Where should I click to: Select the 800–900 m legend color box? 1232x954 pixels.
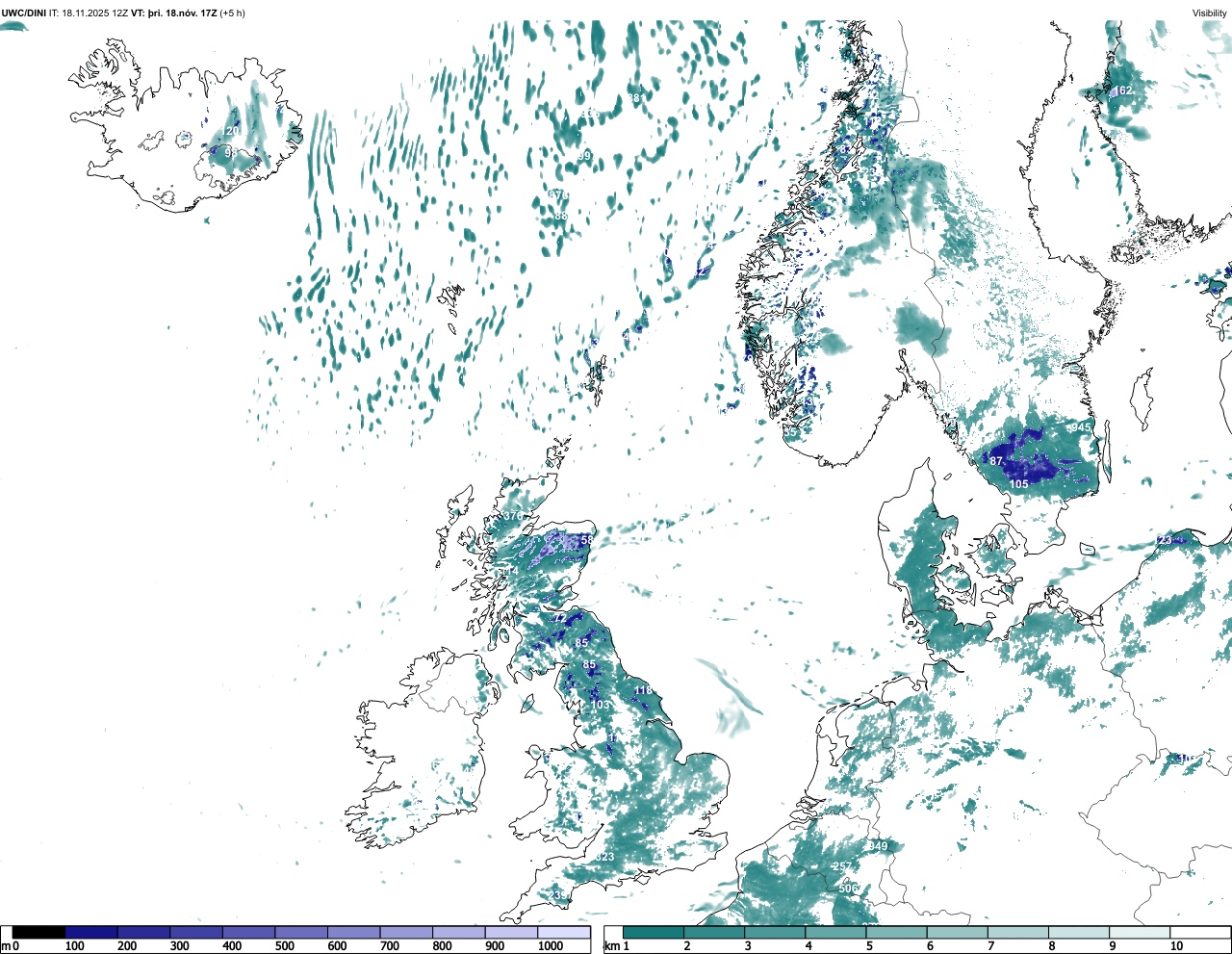pos(459,933)
